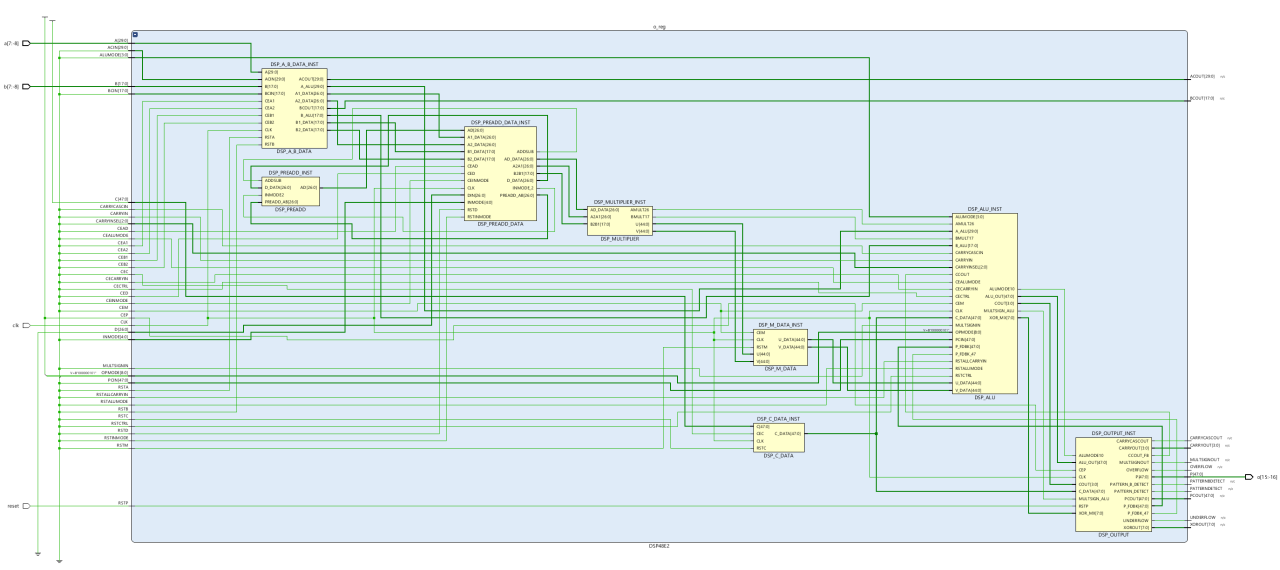The width and height of the screenshot is (1280, 570).
Task: Click the DSP48E2 cell type label
Action: [x=659, y=546]
